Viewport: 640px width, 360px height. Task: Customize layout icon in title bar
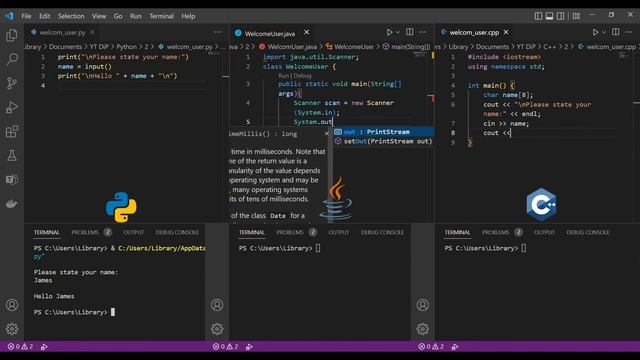click(576, 16)
